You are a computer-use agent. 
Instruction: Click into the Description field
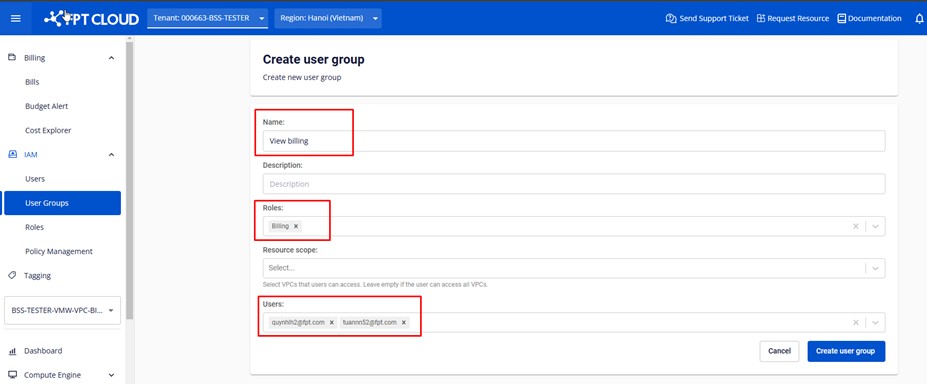click(x=574, y=184)
